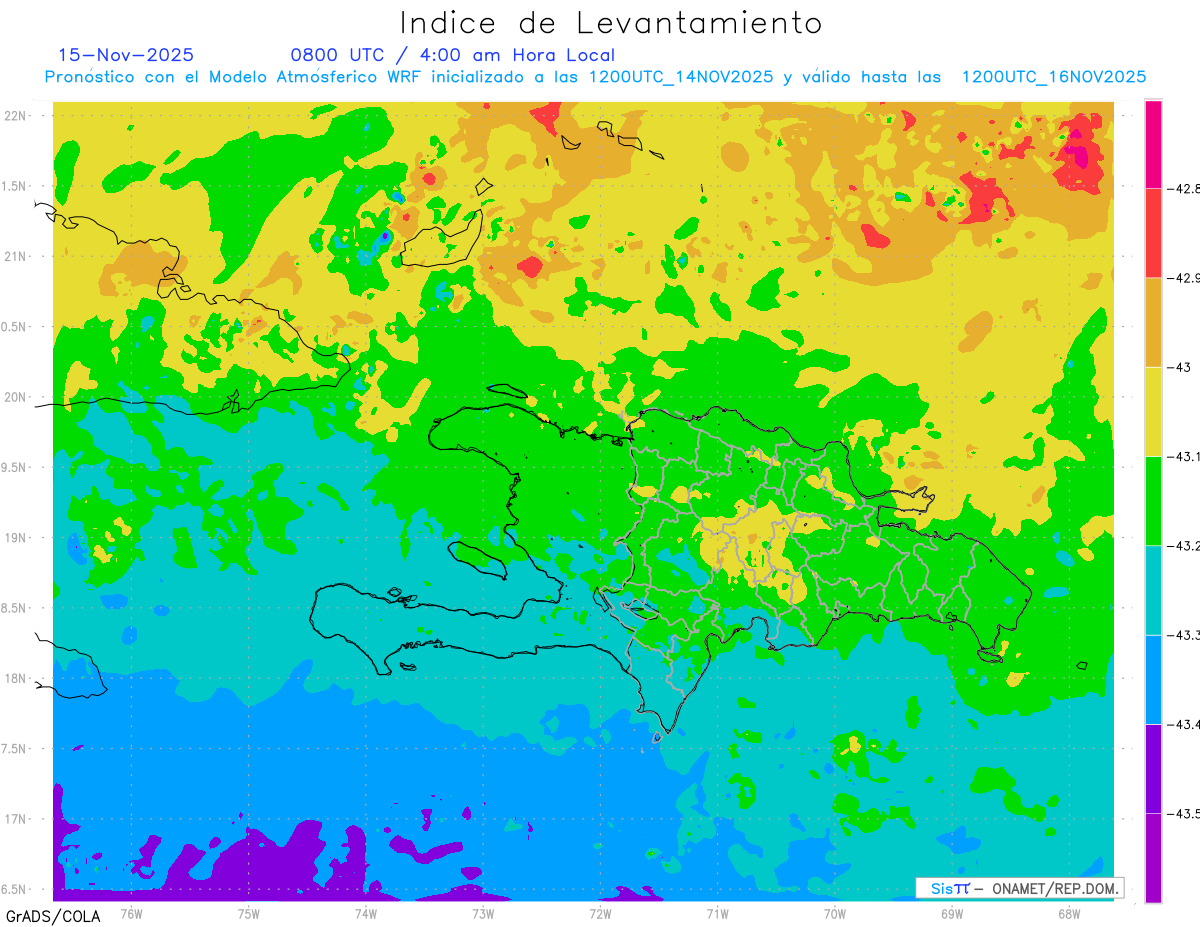The height and width of the screenshot is (927, 1200).
Task: Click '0800 UTC / 4:00 am Hora Local'
Action: [453, 55]
